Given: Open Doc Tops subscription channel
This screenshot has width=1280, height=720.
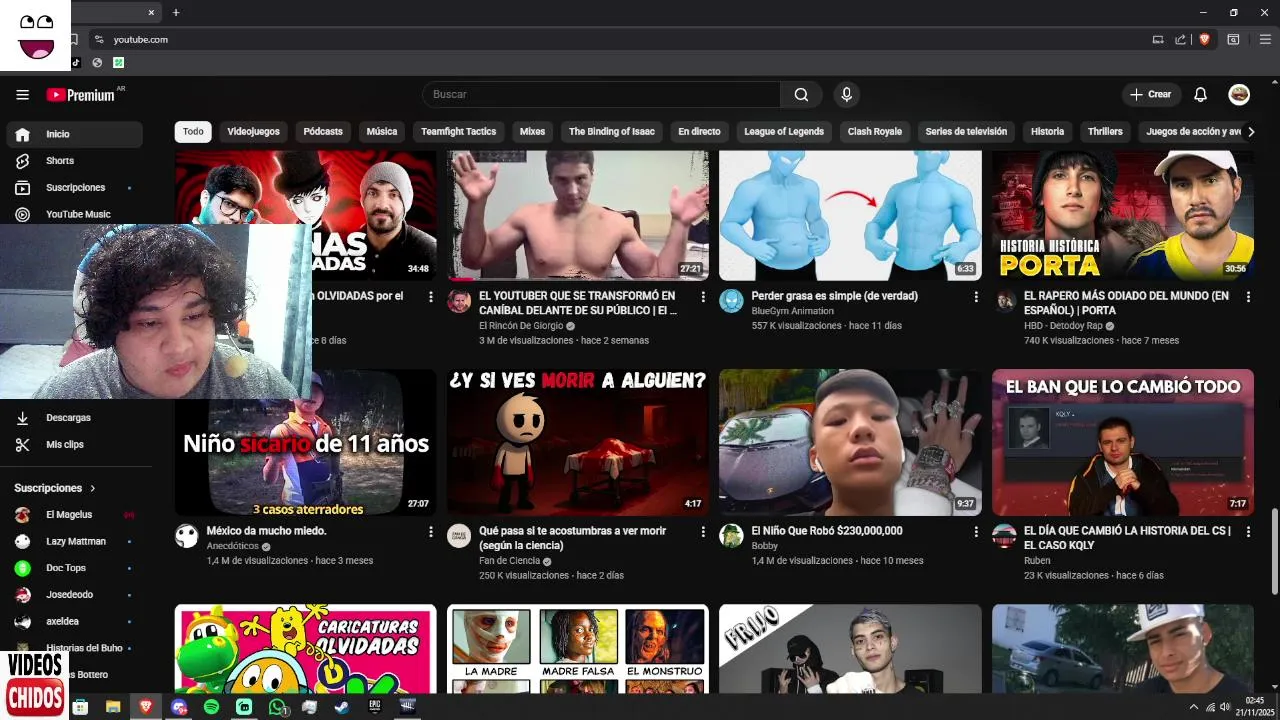Looking at the screenshot, I should pyautogui.click(x=74, y=568).
